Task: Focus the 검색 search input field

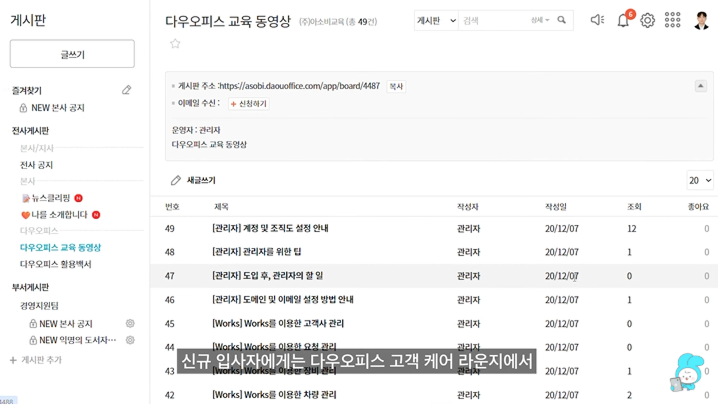Action: (x=494, y=21)
